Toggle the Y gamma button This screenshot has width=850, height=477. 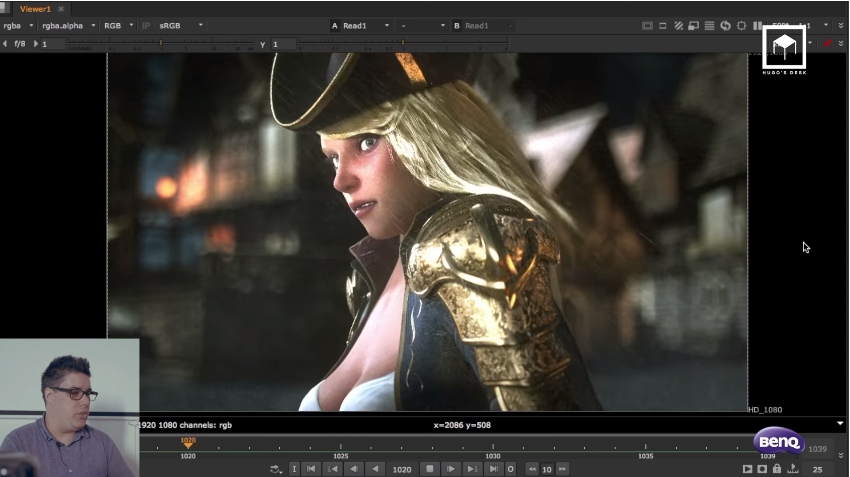click(262, 44)
